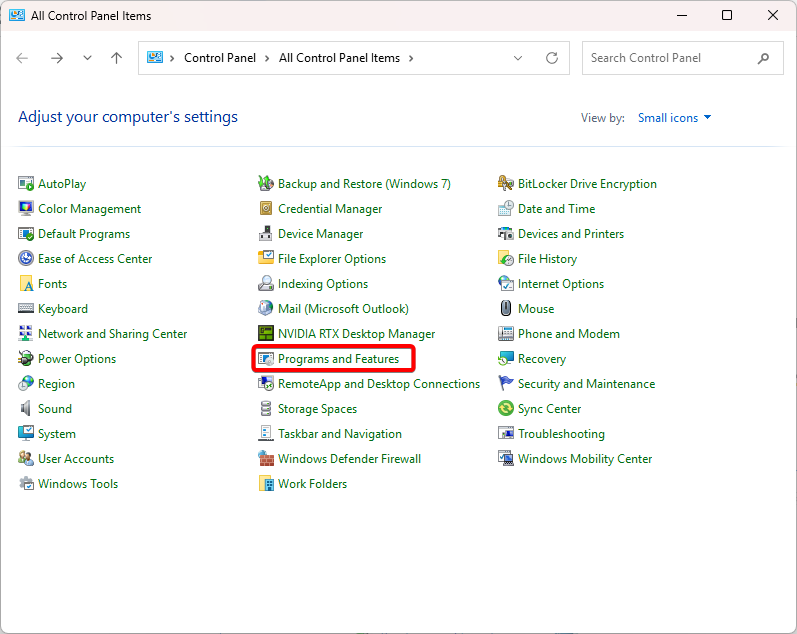Refresh the Control Panel view

552,58
